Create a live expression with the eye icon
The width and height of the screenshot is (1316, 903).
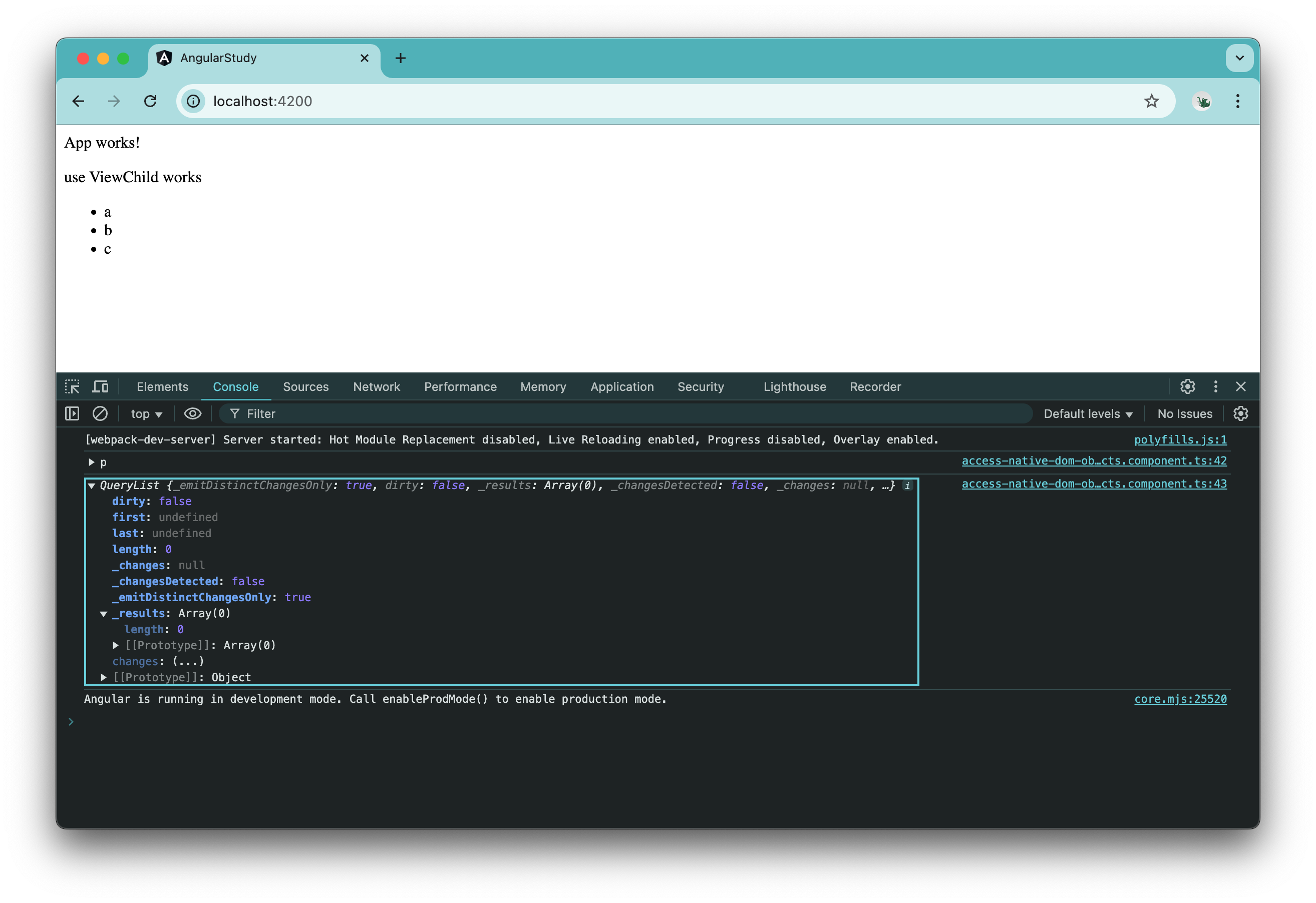(193, 413)
